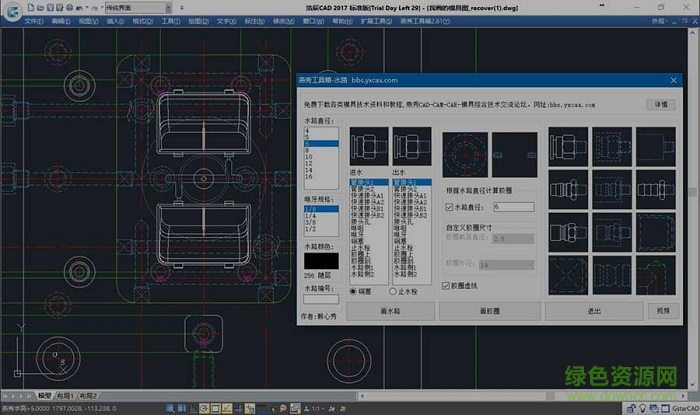Click the outlet (出水) fitting preview thumbnail
This screenshot has height=415, width=700.
click(x=411, y=146)
